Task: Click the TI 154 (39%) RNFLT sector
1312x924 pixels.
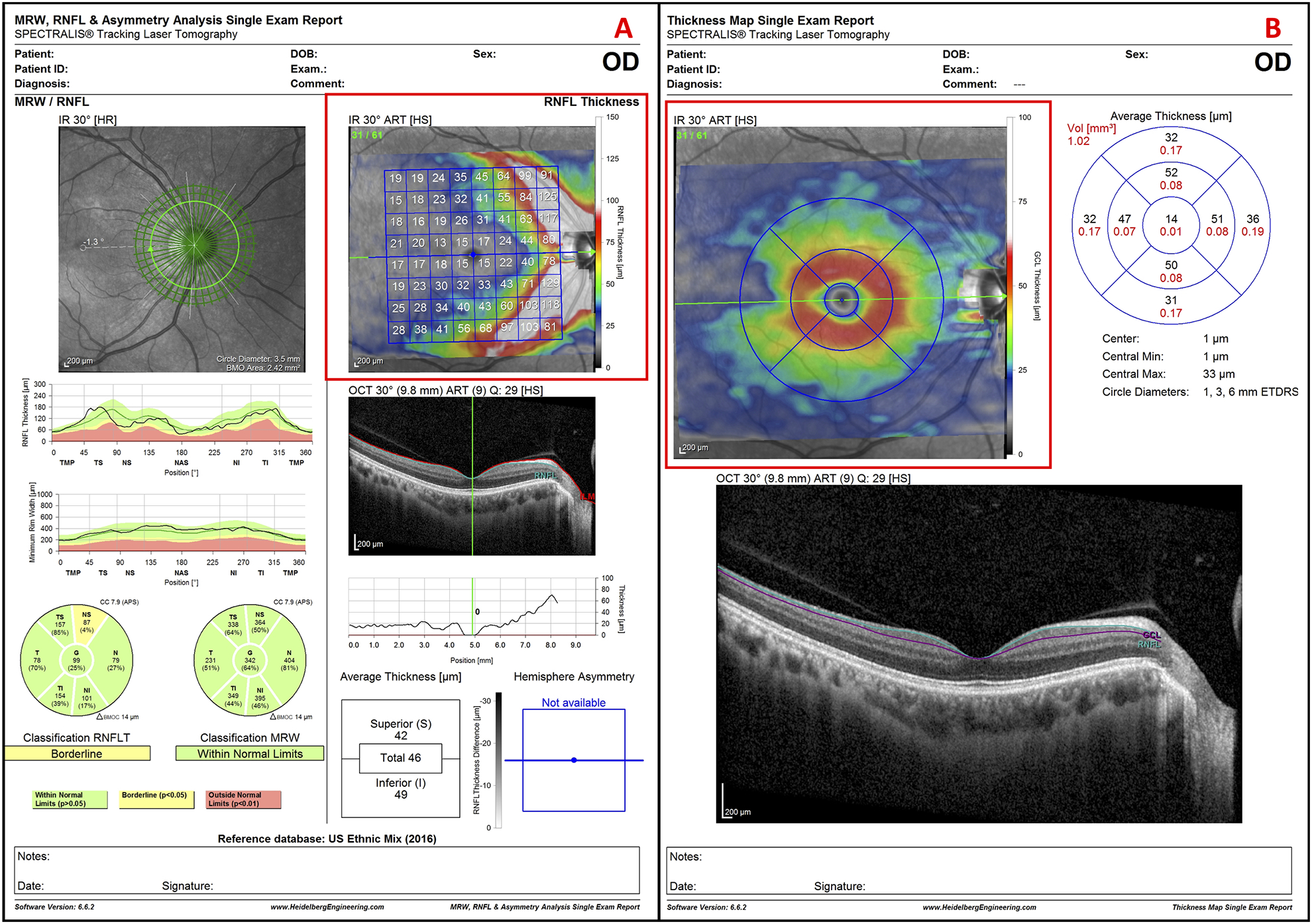Action: 60,695
